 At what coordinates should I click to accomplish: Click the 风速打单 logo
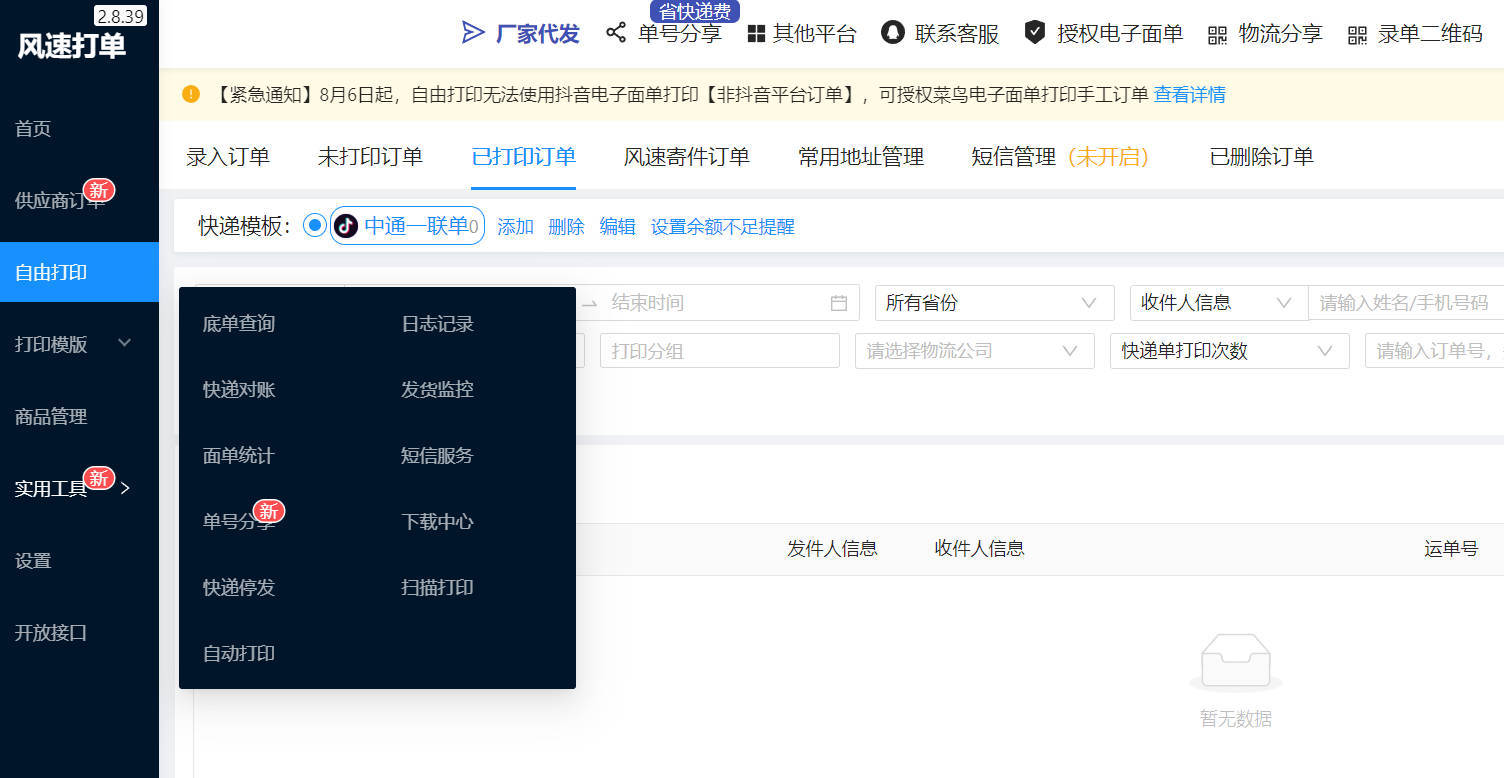click(72, 46)
